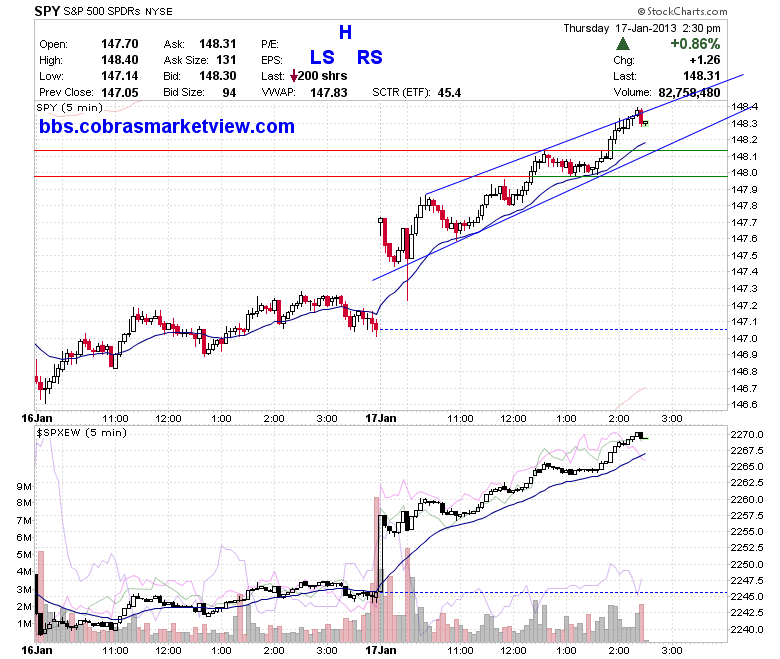Click the High value 148.40
The image size is (780, 659).
point(120,60)
